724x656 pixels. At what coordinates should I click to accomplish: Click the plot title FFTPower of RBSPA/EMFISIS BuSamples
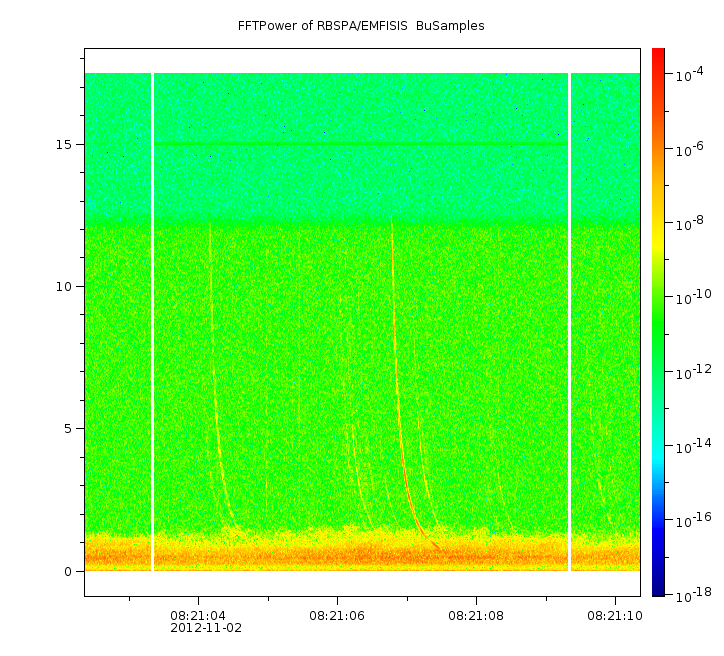point(361,26)
